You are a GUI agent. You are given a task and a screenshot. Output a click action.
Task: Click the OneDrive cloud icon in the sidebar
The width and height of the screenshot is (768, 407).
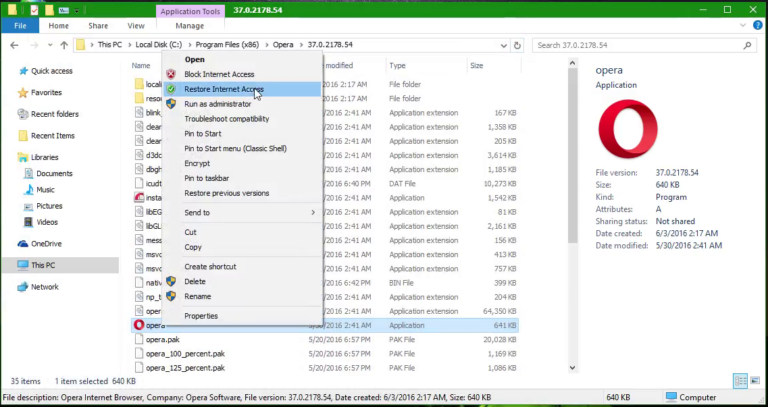click(22, 243)
